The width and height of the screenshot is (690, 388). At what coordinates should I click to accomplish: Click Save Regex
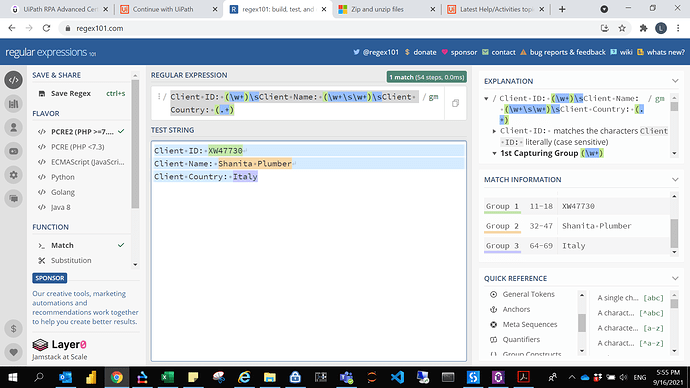(70, 93)
